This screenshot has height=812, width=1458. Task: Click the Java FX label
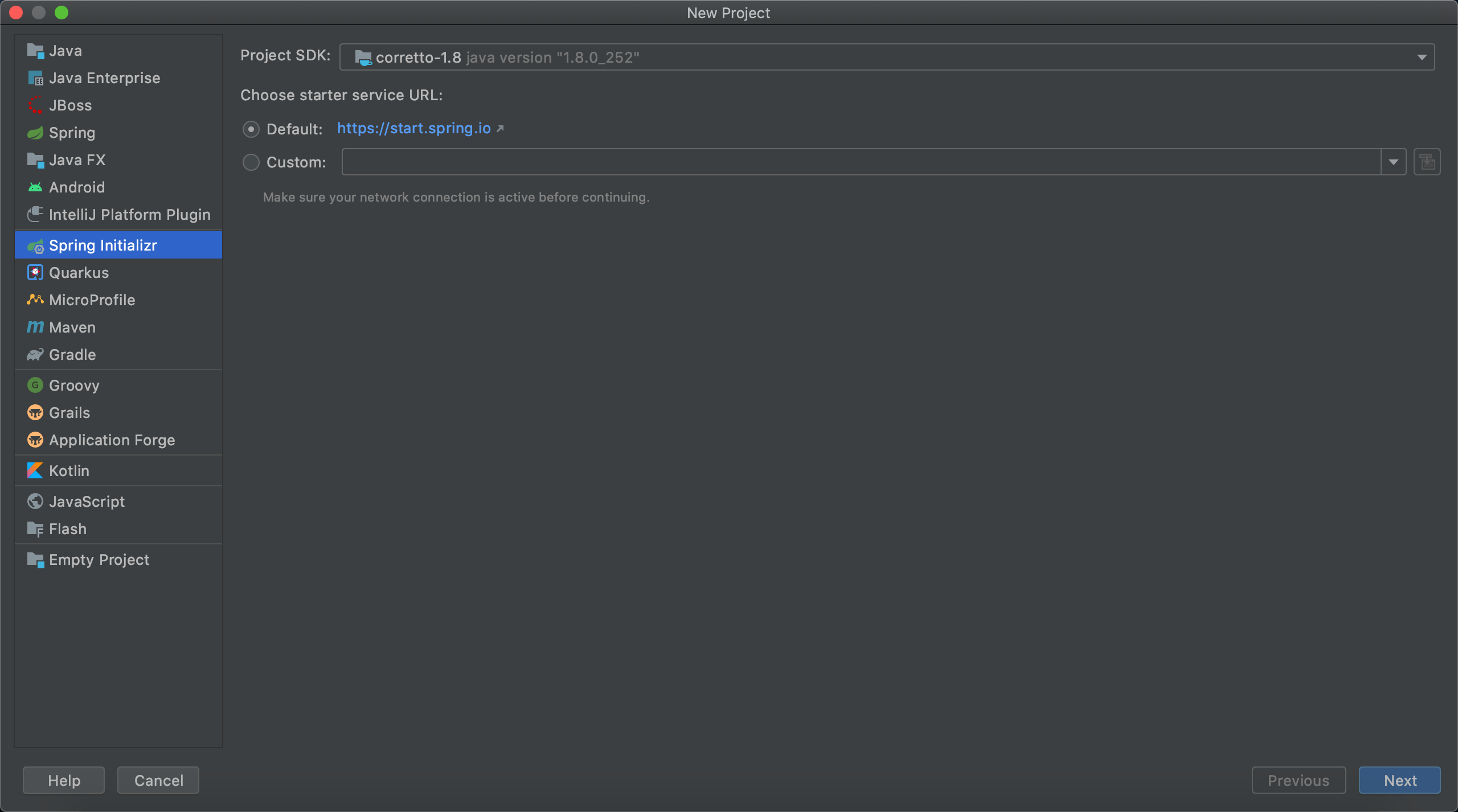77,160
